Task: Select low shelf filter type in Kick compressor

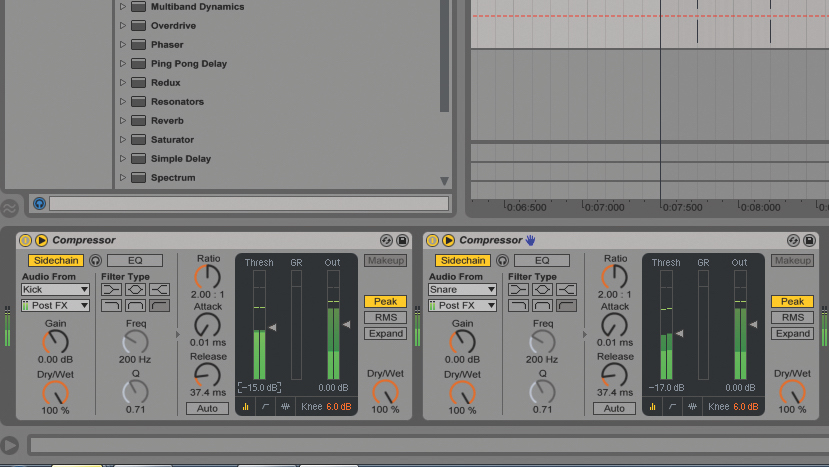Action: 111,289
